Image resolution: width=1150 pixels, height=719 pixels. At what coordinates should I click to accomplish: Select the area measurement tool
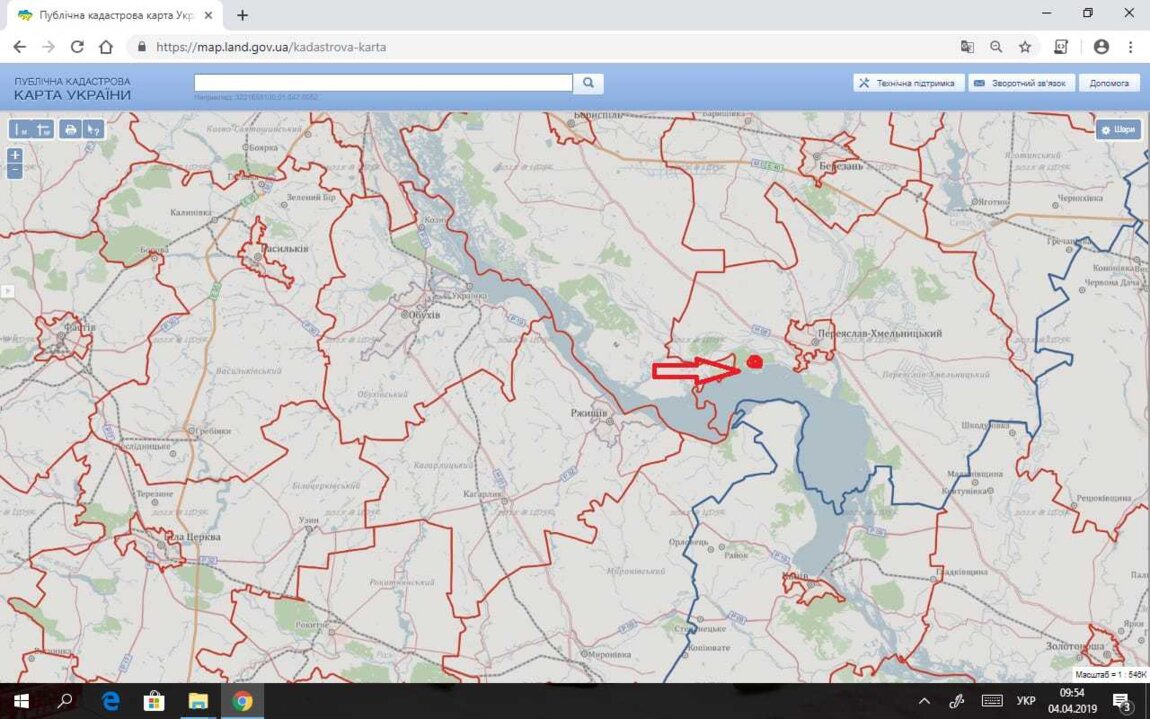[43, 129]
